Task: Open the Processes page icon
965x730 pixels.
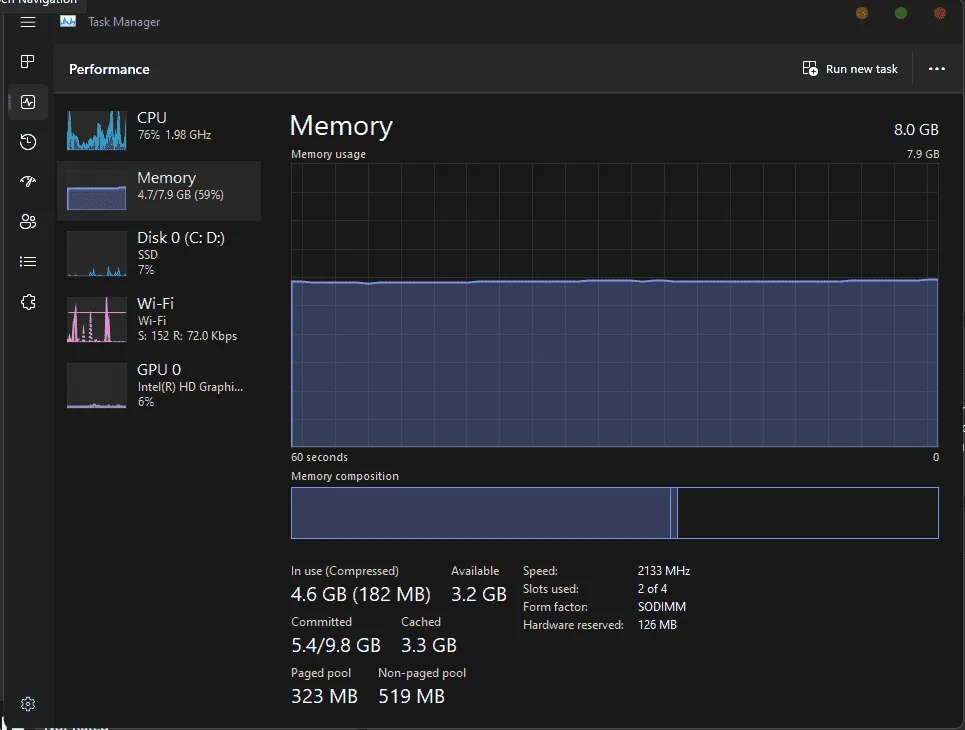Action: [x=28, y=62]
